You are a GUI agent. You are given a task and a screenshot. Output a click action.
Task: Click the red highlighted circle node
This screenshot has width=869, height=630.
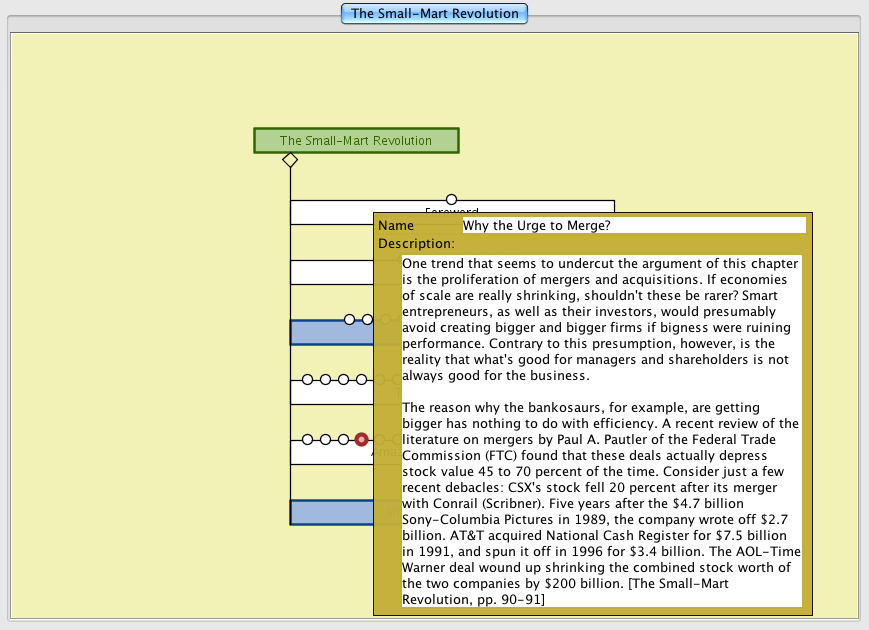point(361,439)
